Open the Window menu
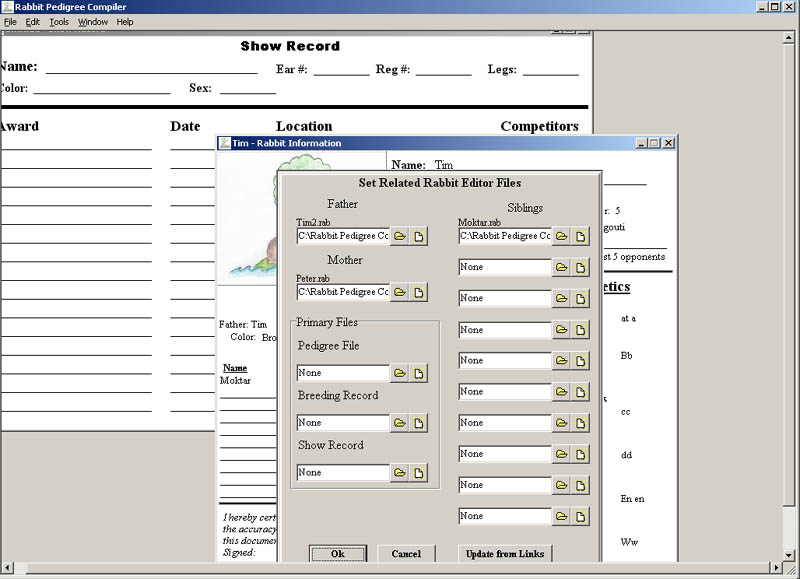This screenshot has height=579, width=800. pyautogui.click(x=93, y=21)
